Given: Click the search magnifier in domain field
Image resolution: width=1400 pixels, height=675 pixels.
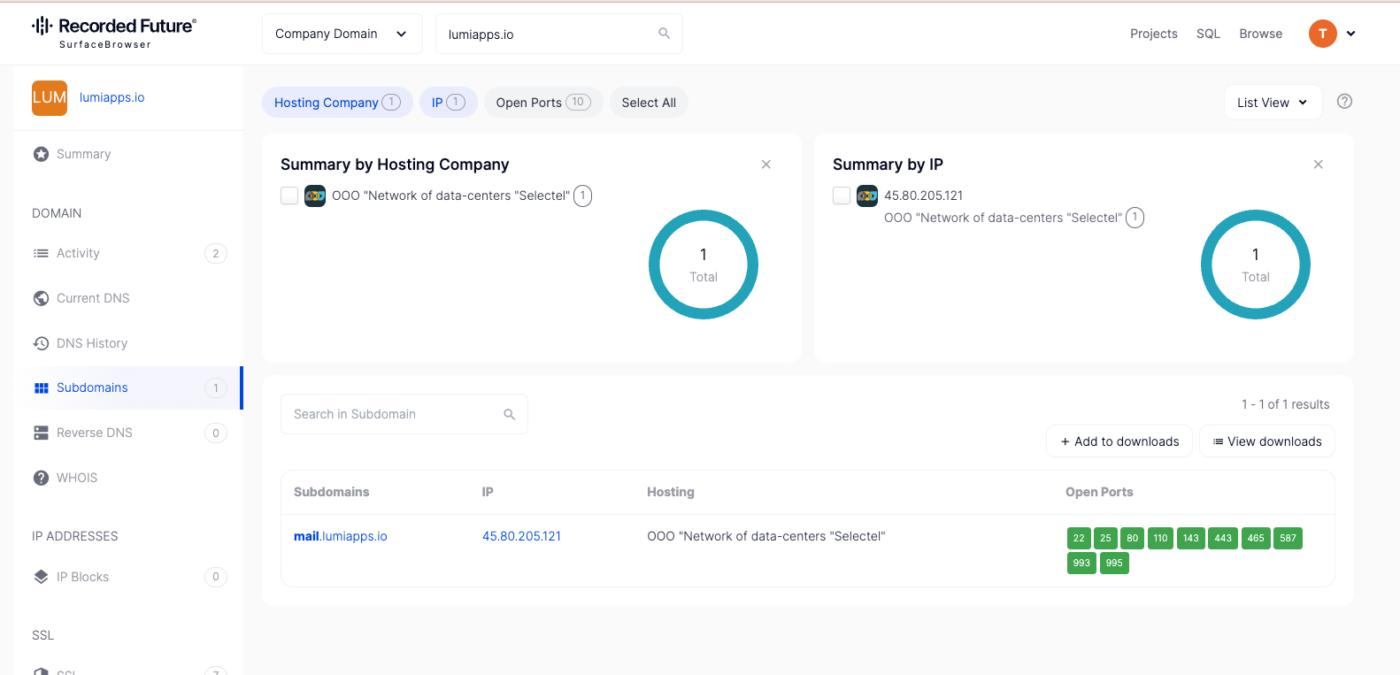Looking at the screenshot, I should tap(664, 34).
